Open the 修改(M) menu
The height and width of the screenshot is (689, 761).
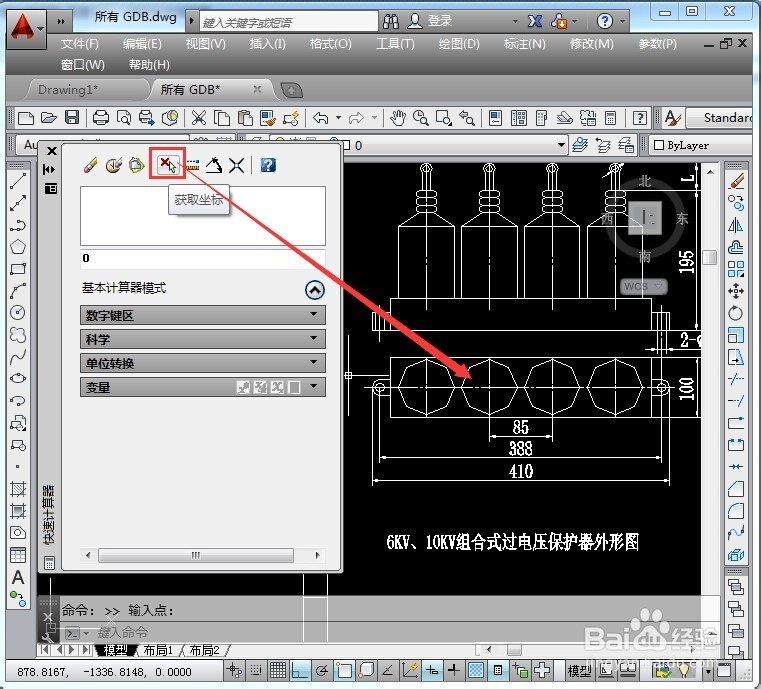(591, 44)
